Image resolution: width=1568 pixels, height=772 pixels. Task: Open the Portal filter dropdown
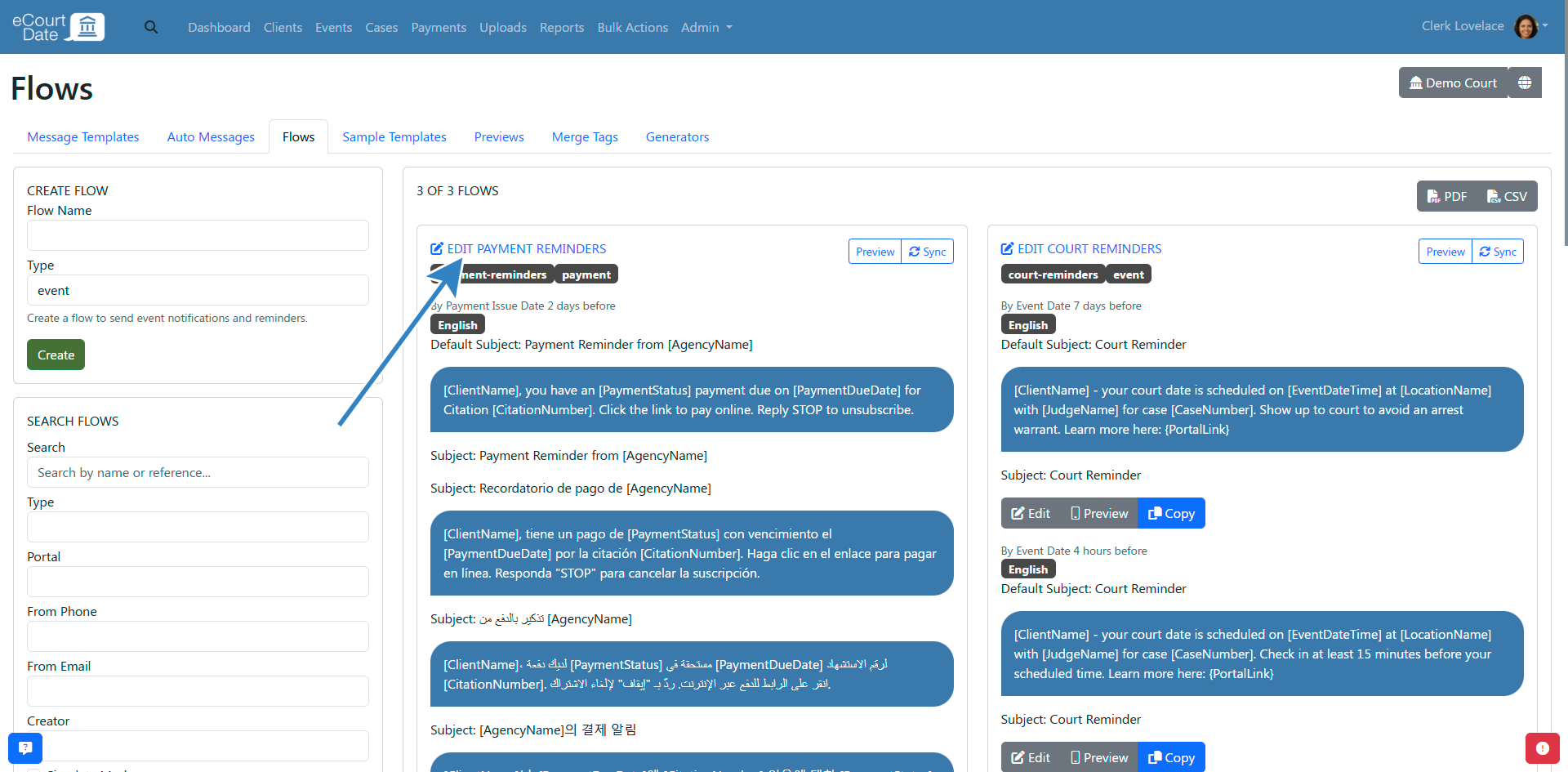tap(198, 582)
